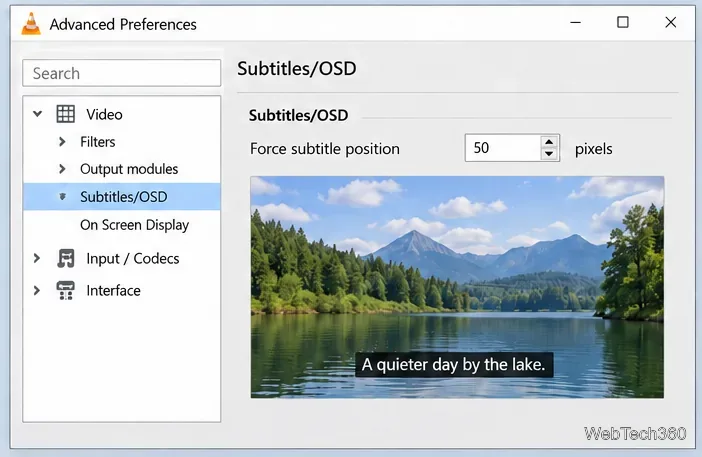This screenshot has height=457, width=702.
Task: Expand the Output modules node
Action: (62, 169)
